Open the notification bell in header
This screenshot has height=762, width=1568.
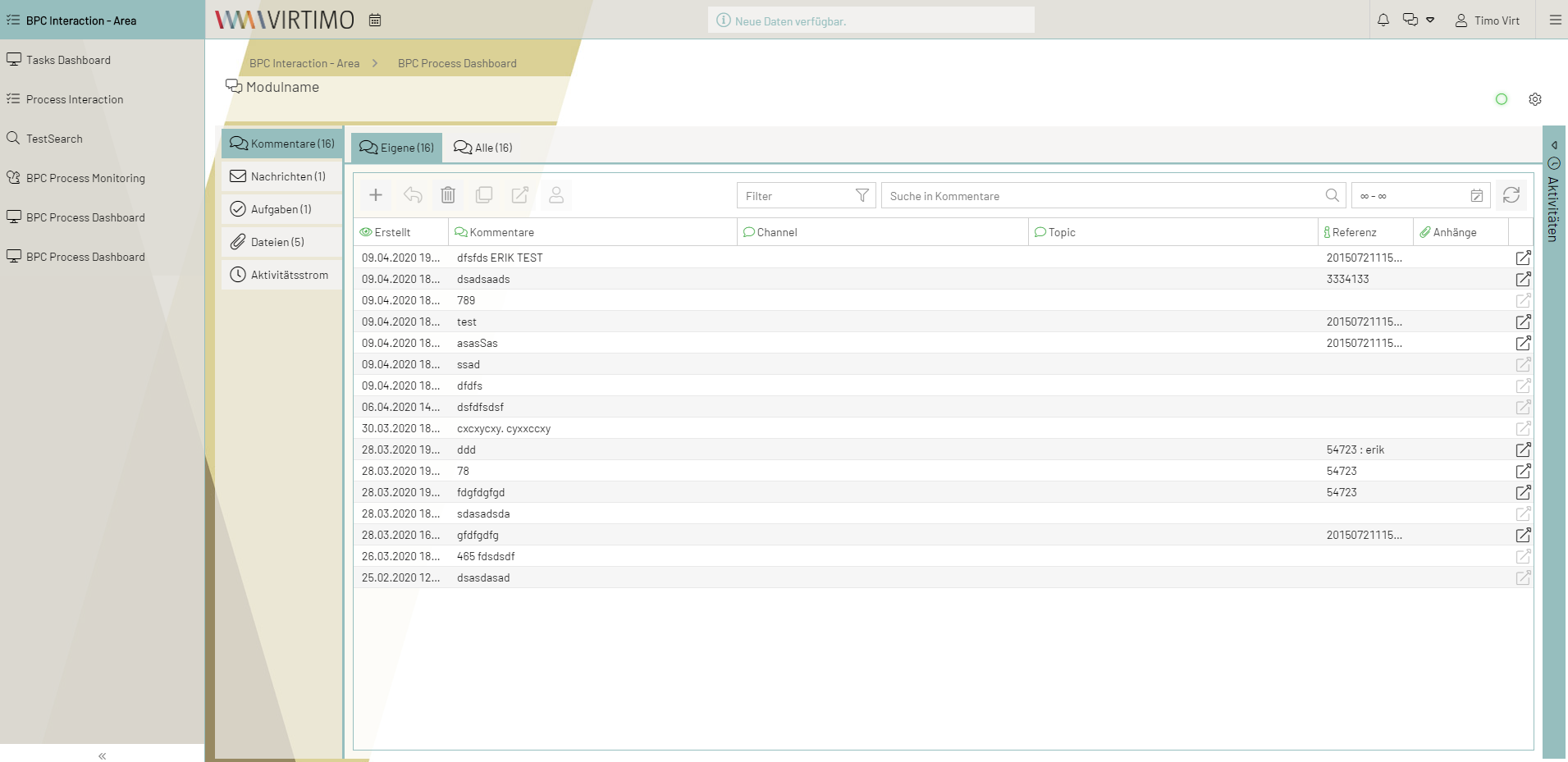(1383, 20)
